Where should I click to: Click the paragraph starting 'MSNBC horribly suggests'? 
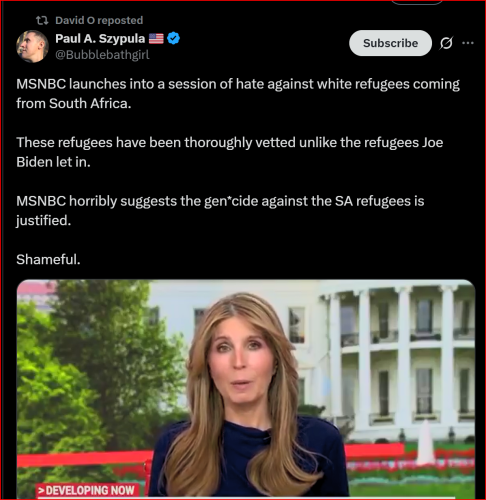[220, 211]
